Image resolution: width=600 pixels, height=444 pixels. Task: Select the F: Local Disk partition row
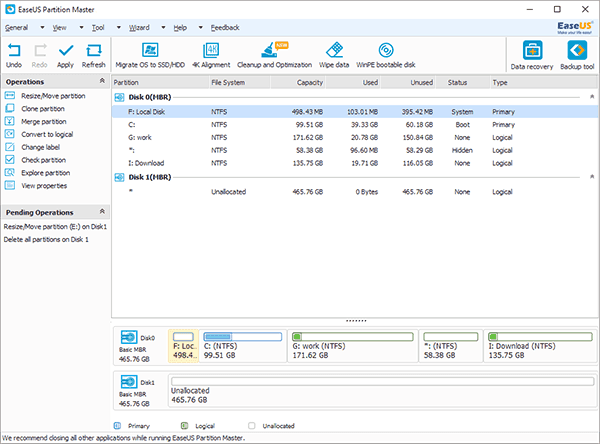click(x=355, y=112)
